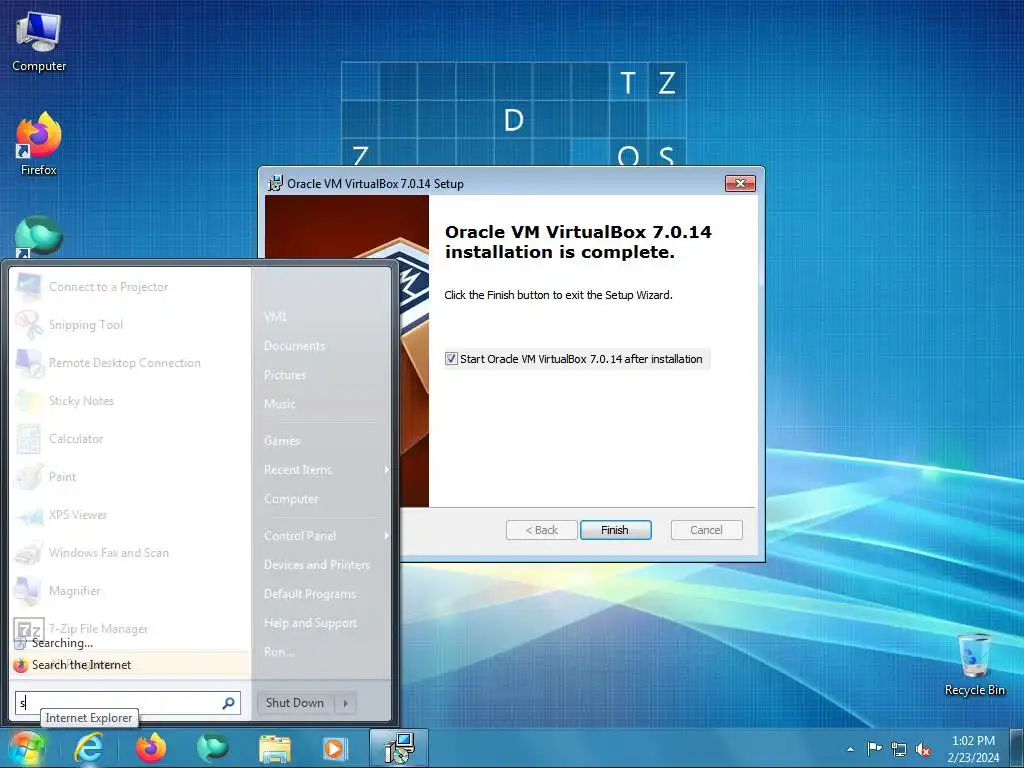Screen dimensions: 1024x768
Task: Open Remote Desktop Connection
Action: click(x=131, y=362)
